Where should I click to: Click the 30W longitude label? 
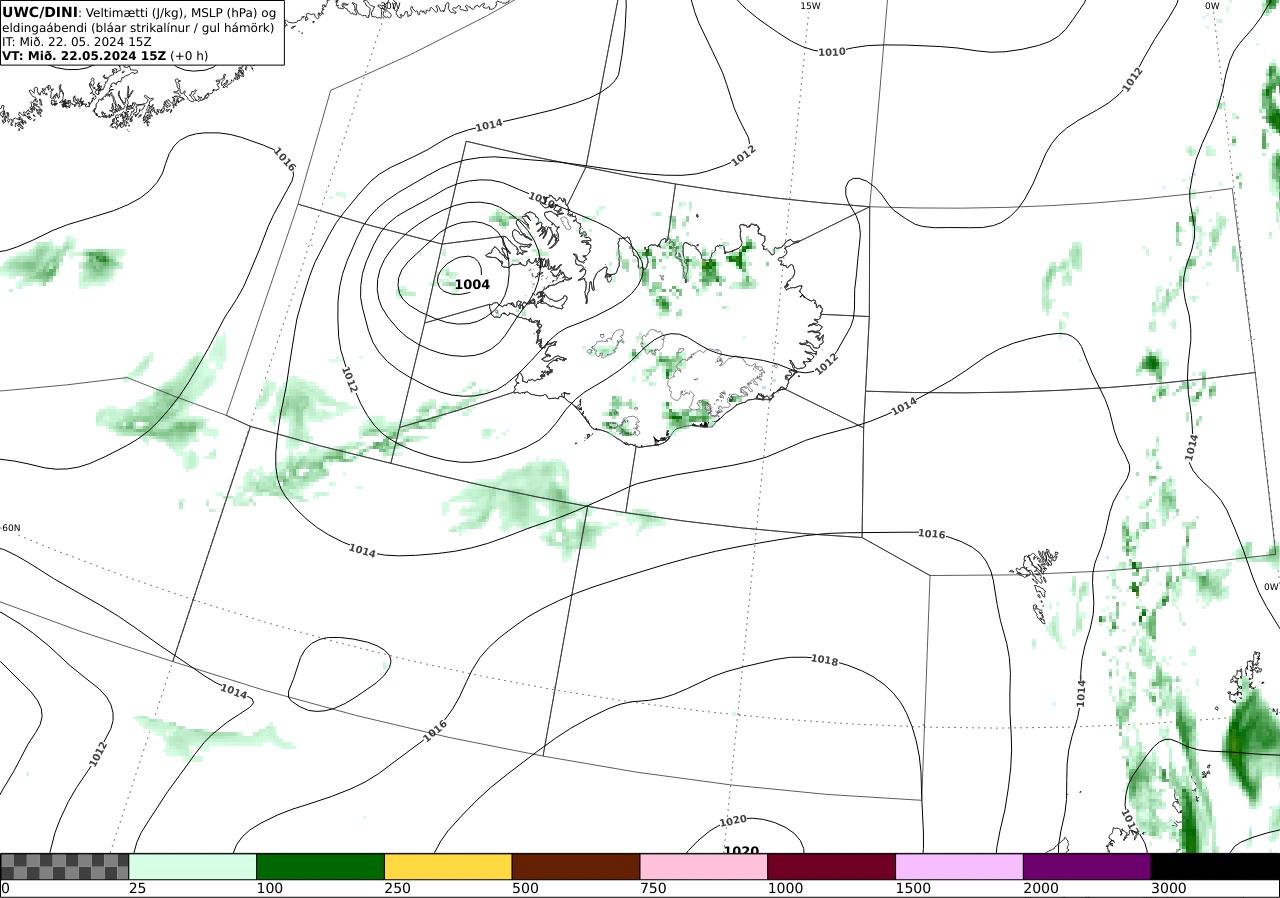390,6
